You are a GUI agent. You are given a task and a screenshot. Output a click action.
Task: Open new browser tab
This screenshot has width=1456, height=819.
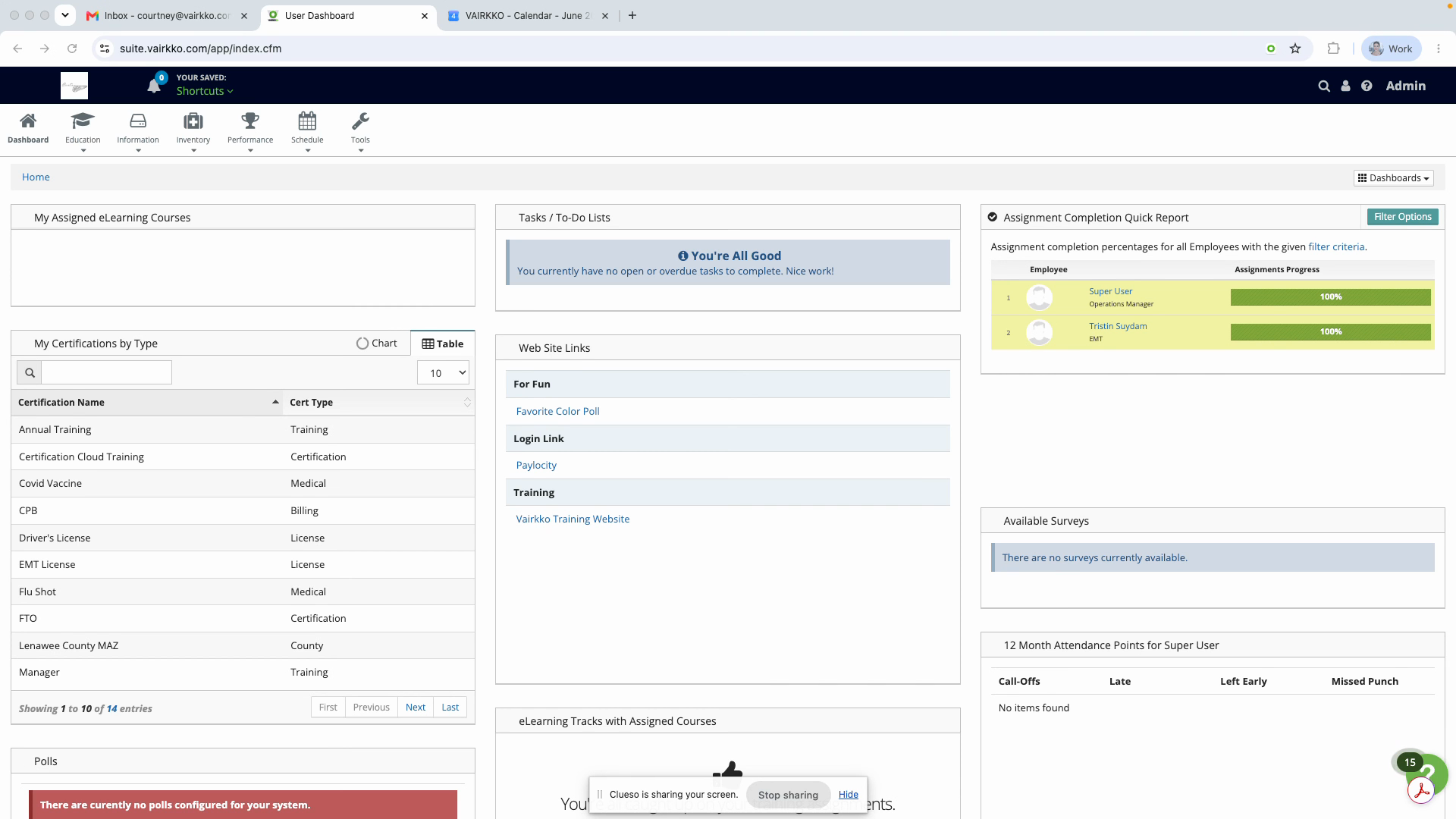632,15
